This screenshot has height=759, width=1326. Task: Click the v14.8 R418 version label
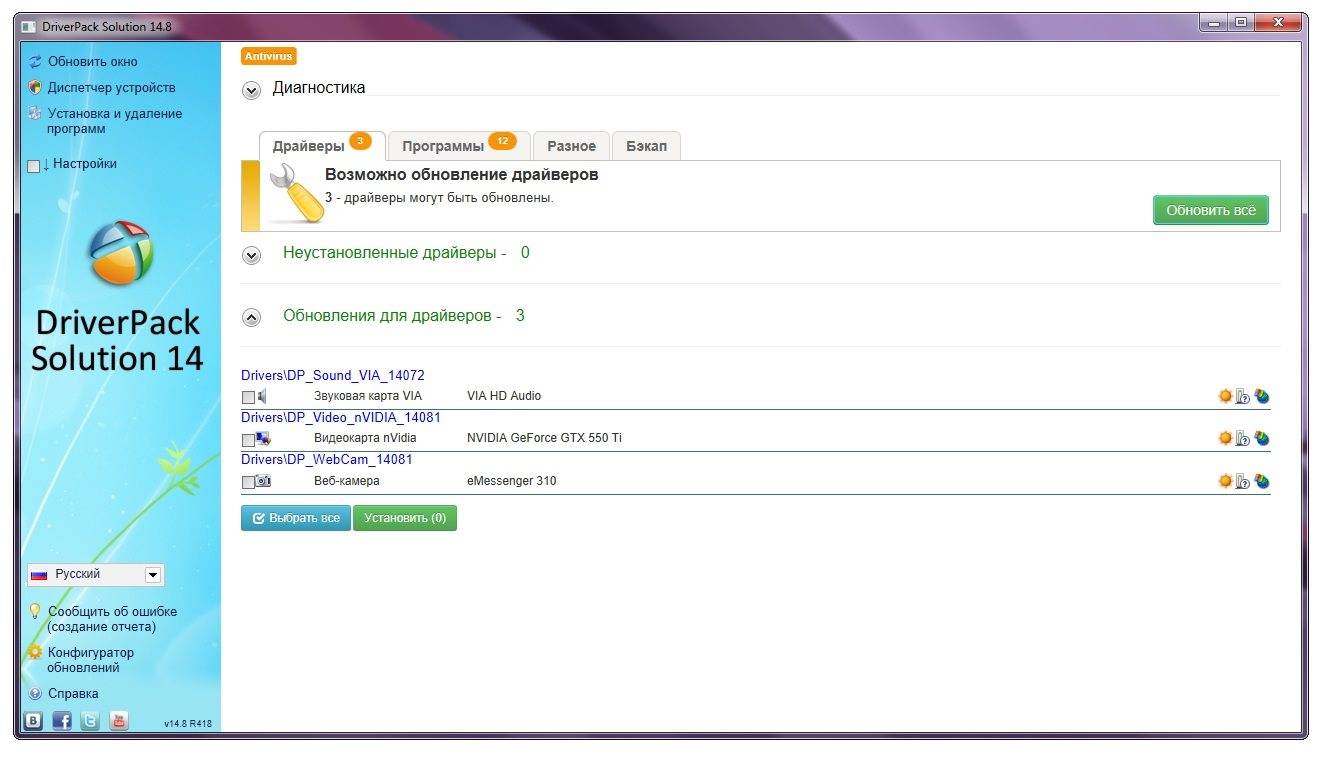(x=187, y=724)
